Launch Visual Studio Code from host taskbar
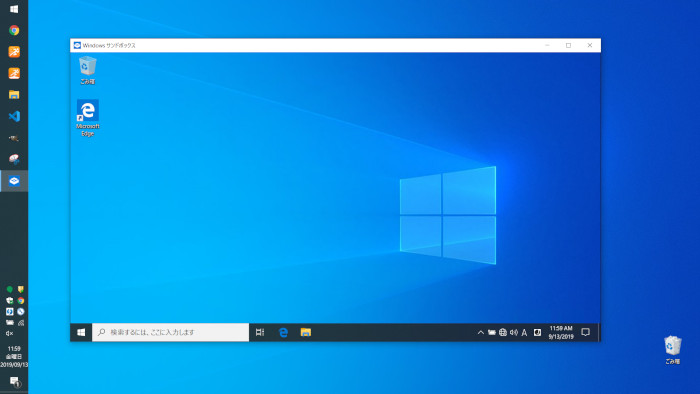700x394 pixels. tap(14, 116)
